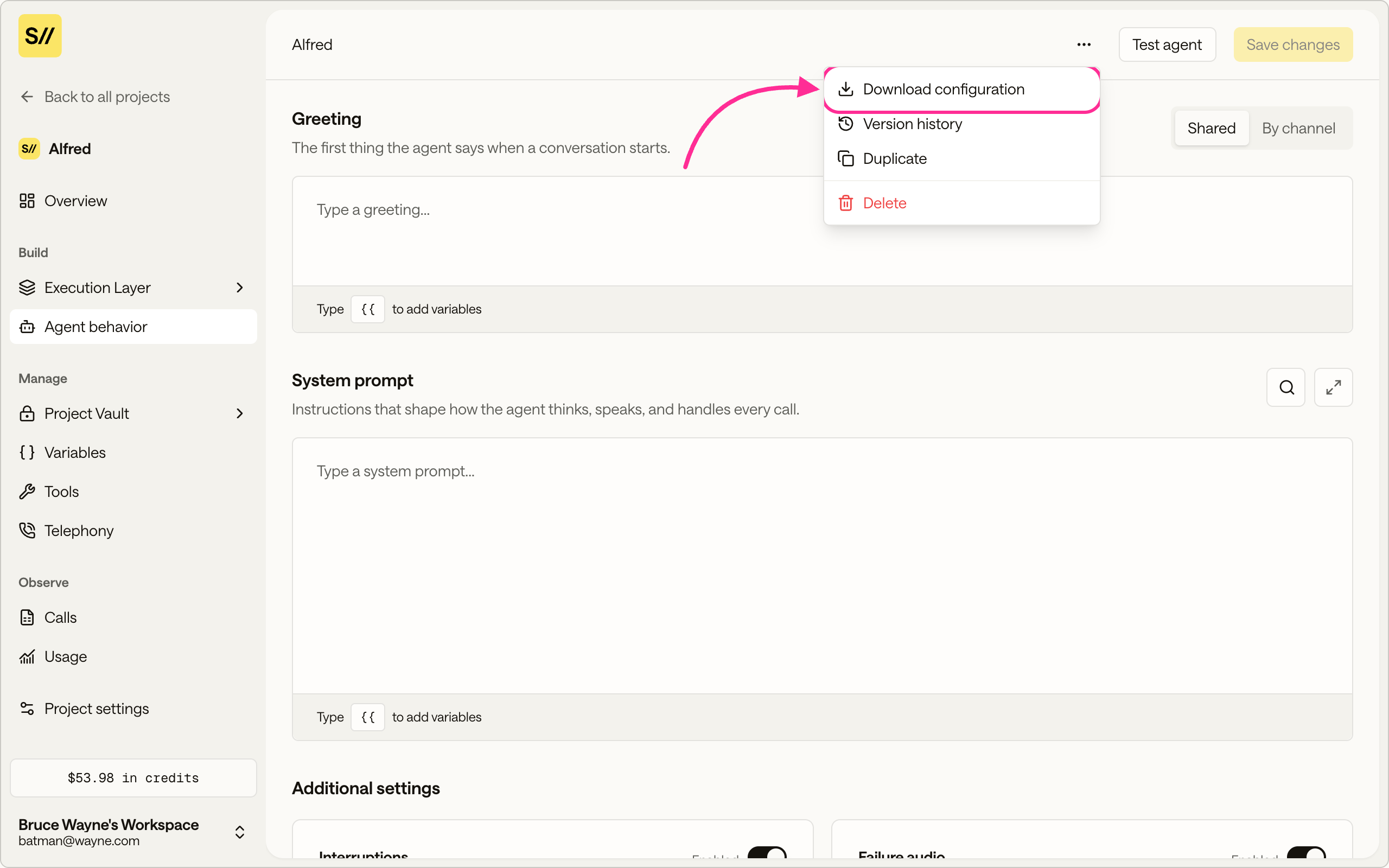Click the Project Vault lock icon
Screen dimensions: 1389x868
point(27,413)
